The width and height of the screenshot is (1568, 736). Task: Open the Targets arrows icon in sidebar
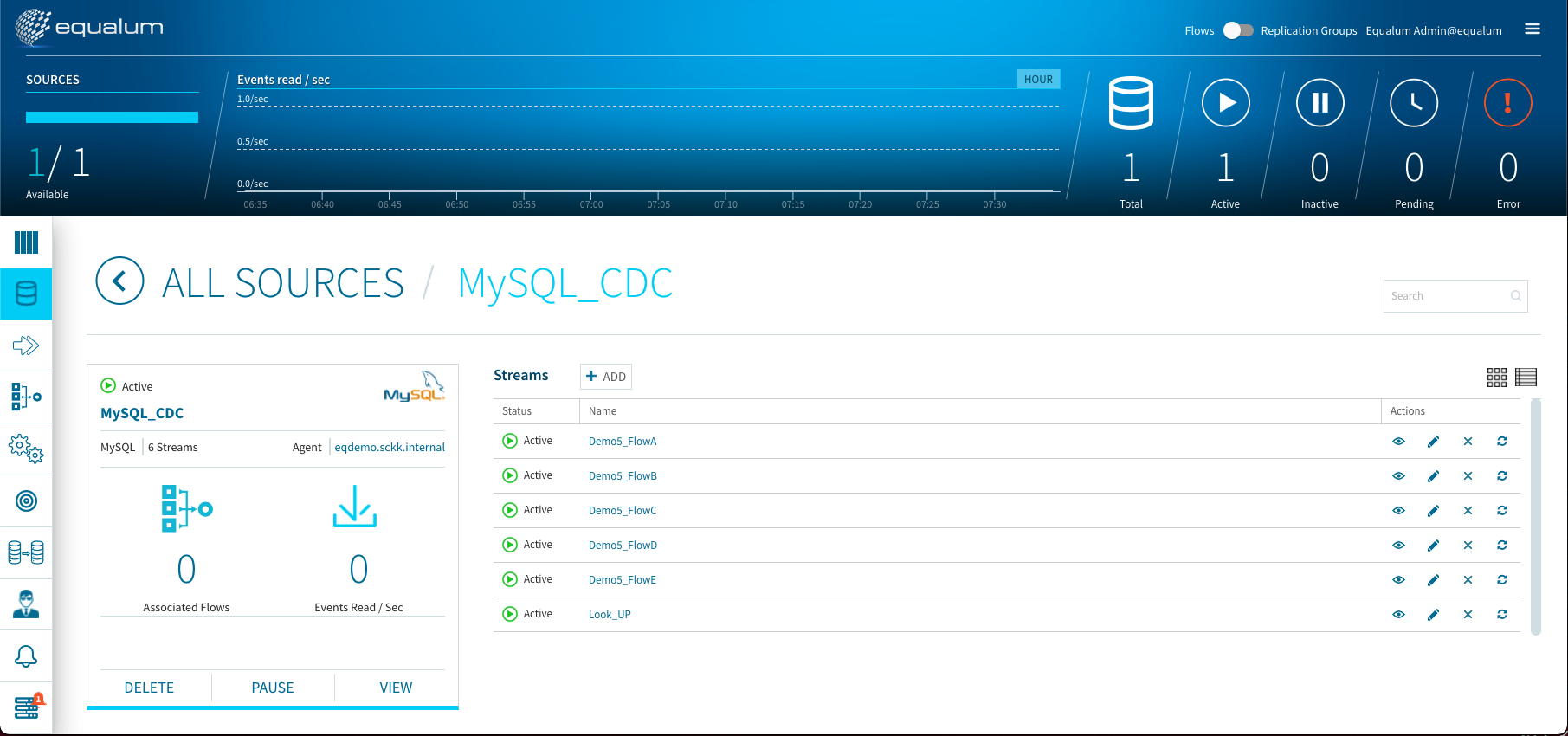[x=26, y=345]
